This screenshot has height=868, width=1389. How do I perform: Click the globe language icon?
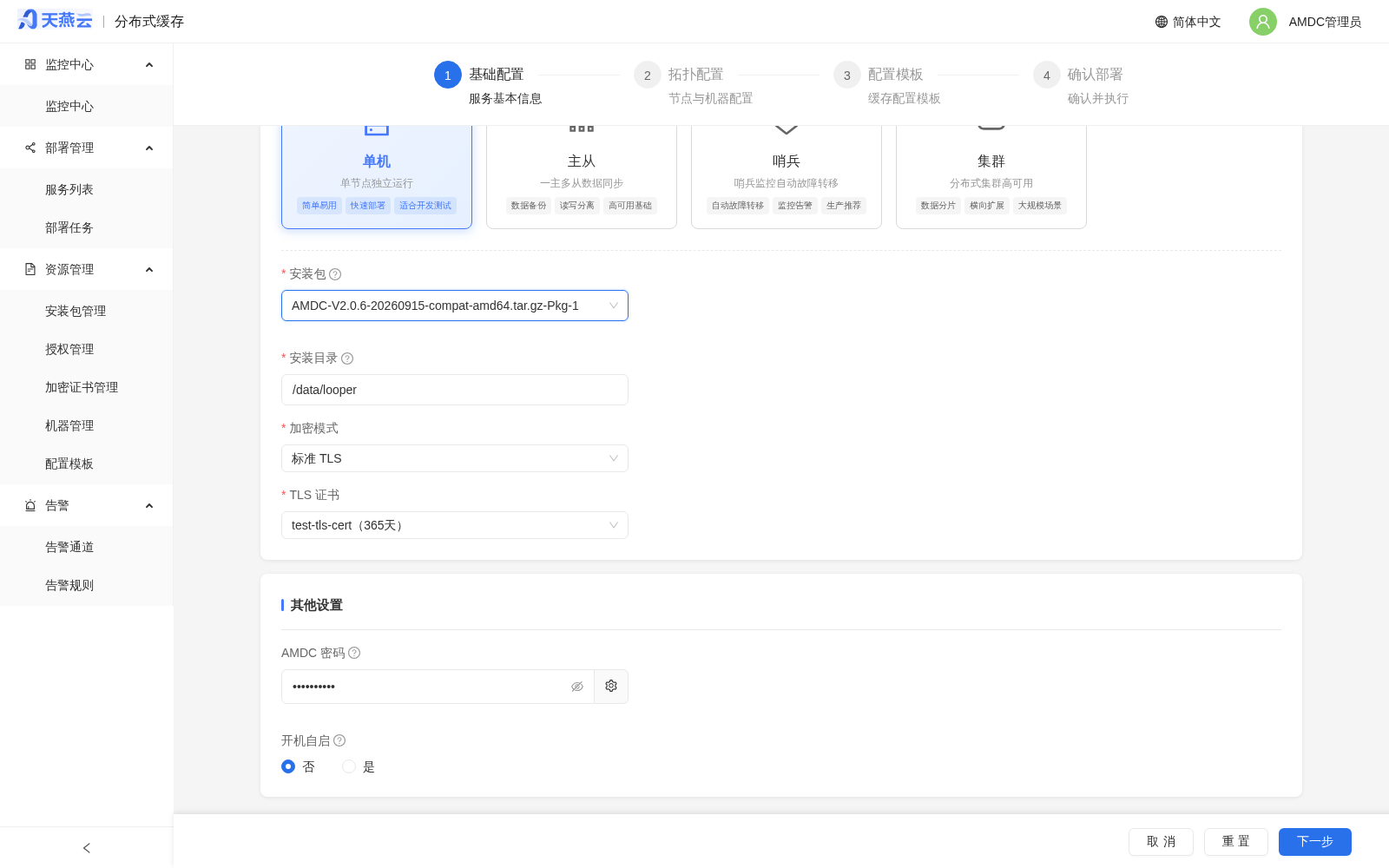(x=1162, y=22)
